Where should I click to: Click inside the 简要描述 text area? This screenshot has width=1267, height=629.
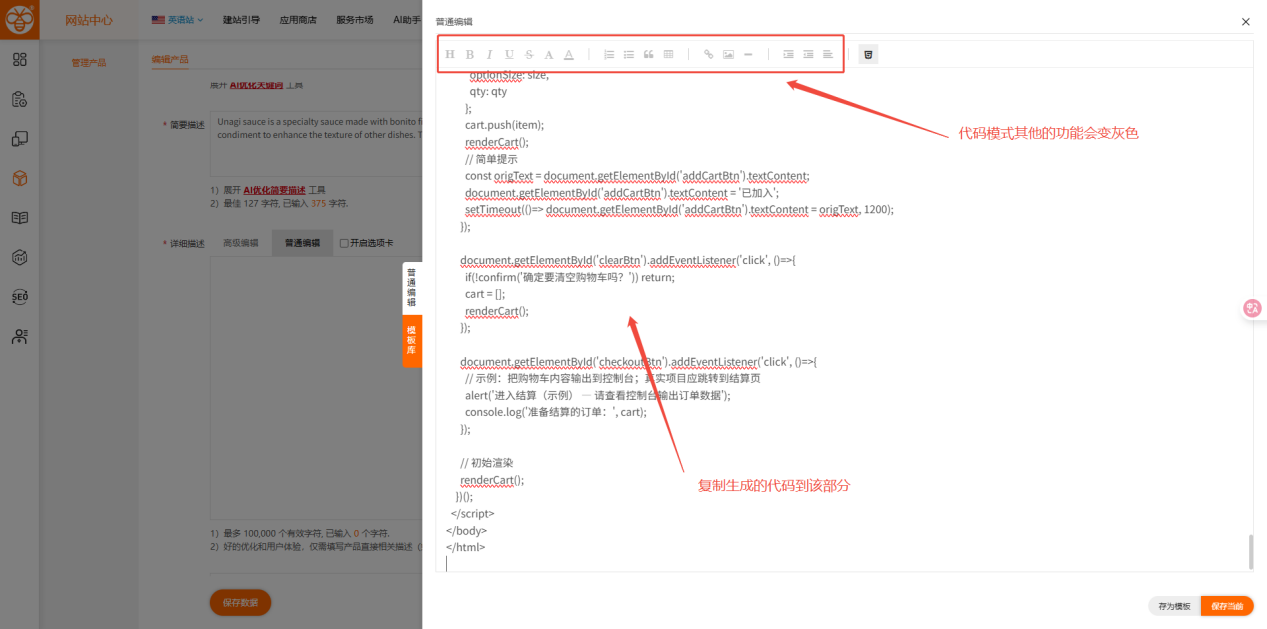(316, 144)
